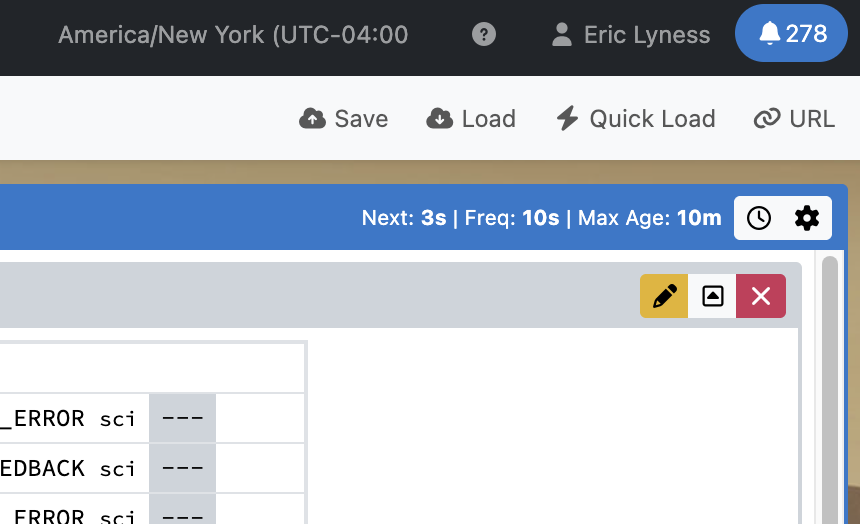This screenshot has width=860, height=524.
Task: Click the cloud upload Save icon
Action: pyautogui.click(x=312, y=119)
